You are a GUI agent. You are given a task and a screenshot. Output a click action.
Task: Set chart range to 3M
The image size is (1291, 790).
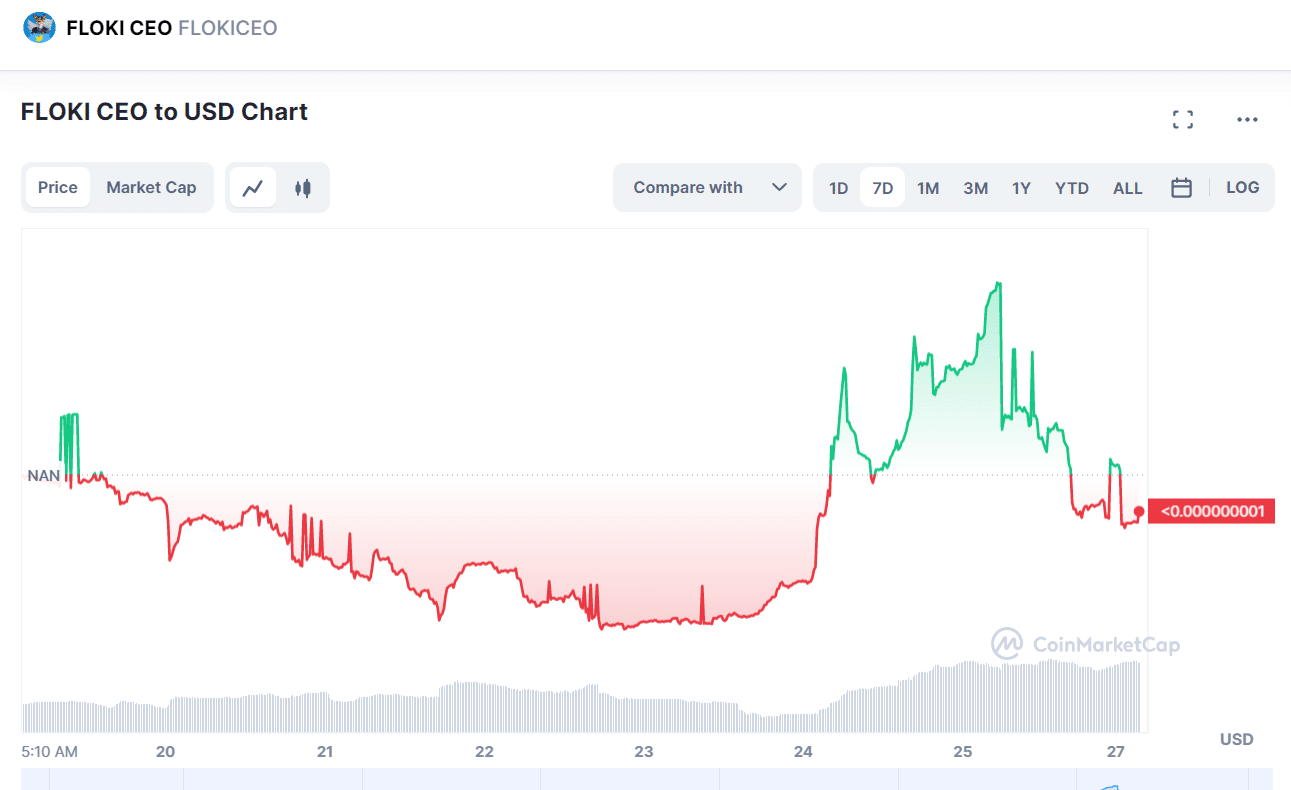[975, 188]
